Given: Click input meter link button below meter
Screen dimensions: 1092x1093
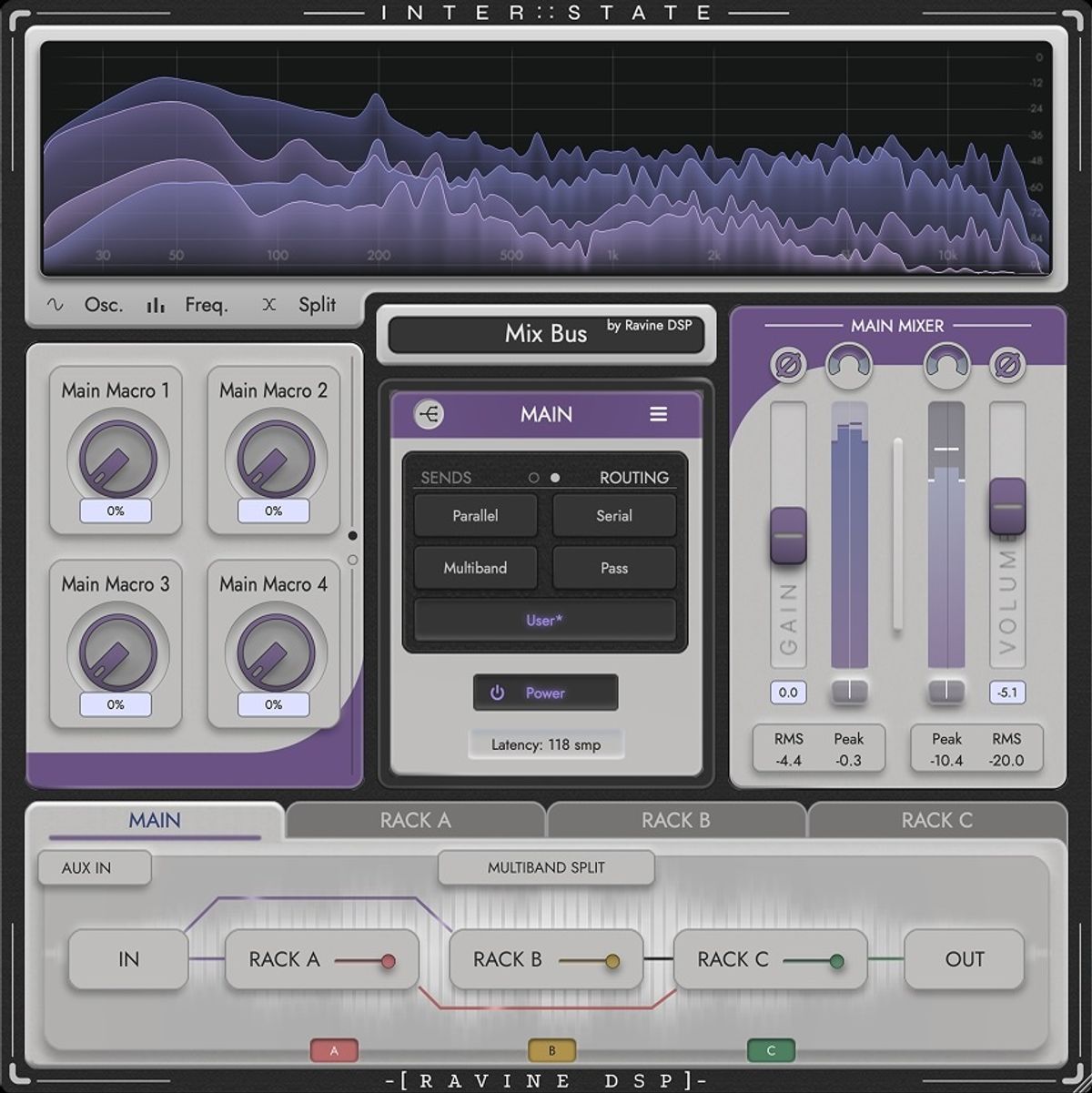Looking at the screenshot, I should 849,691.
